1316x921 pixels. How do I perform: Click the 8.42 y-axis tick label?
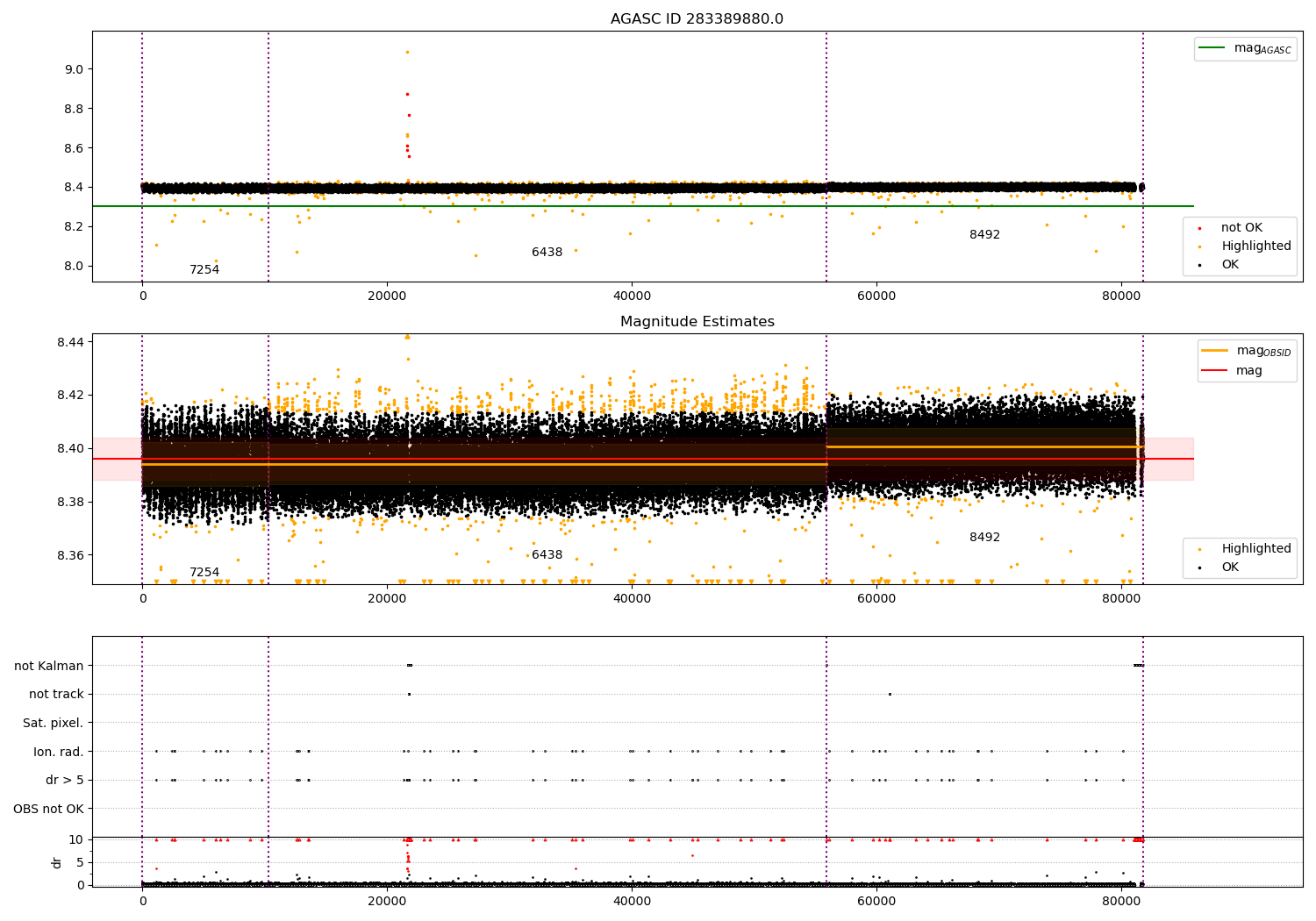click(70, 396)
